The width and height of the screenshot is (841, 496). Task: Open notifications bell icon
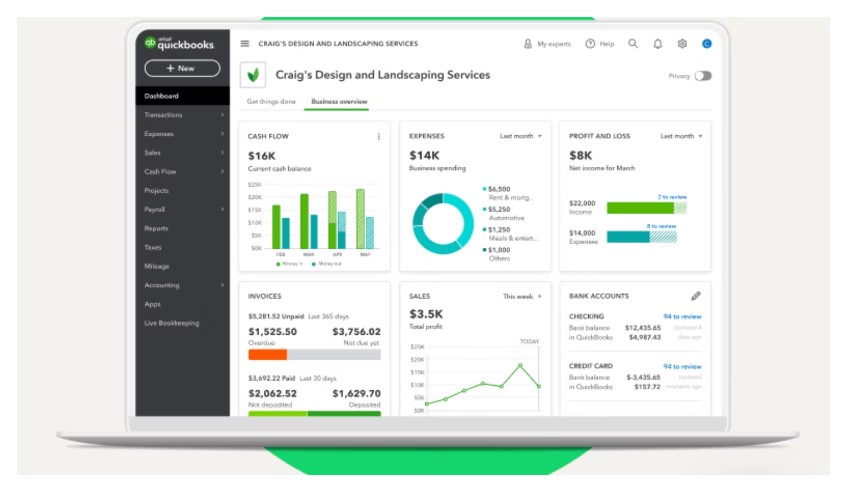(658, 44)
